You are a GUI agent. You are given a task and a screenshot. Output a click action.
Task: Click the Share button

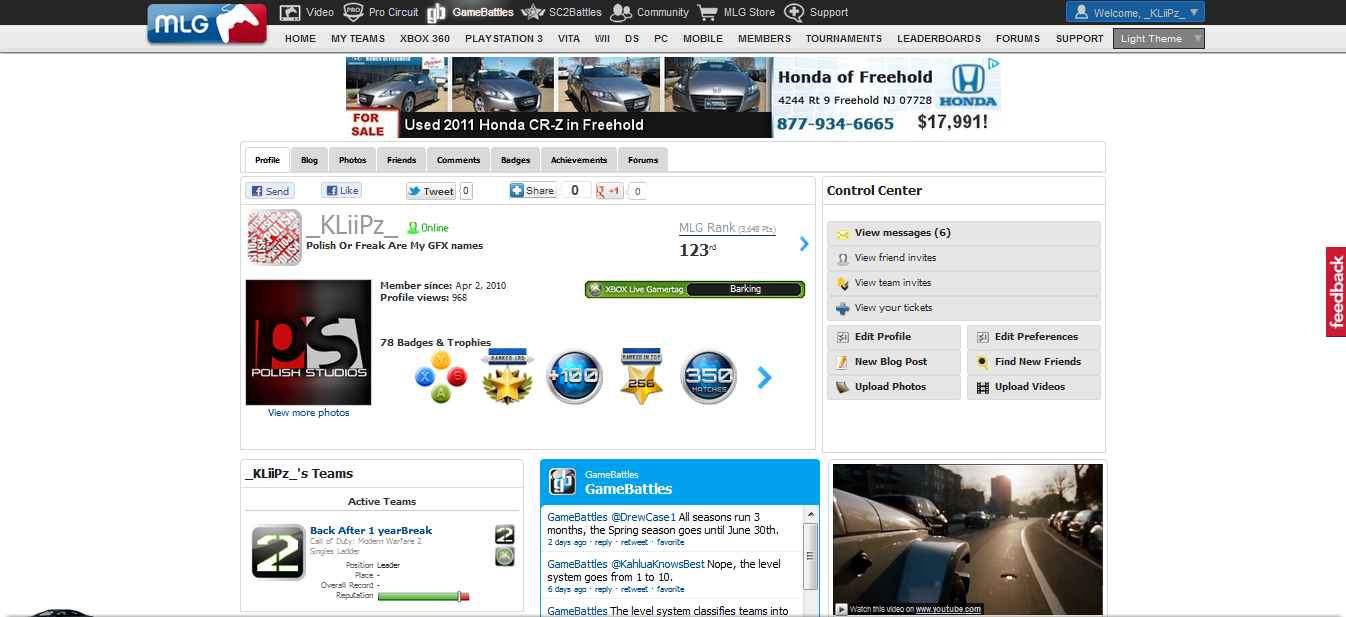coord(532,190)
